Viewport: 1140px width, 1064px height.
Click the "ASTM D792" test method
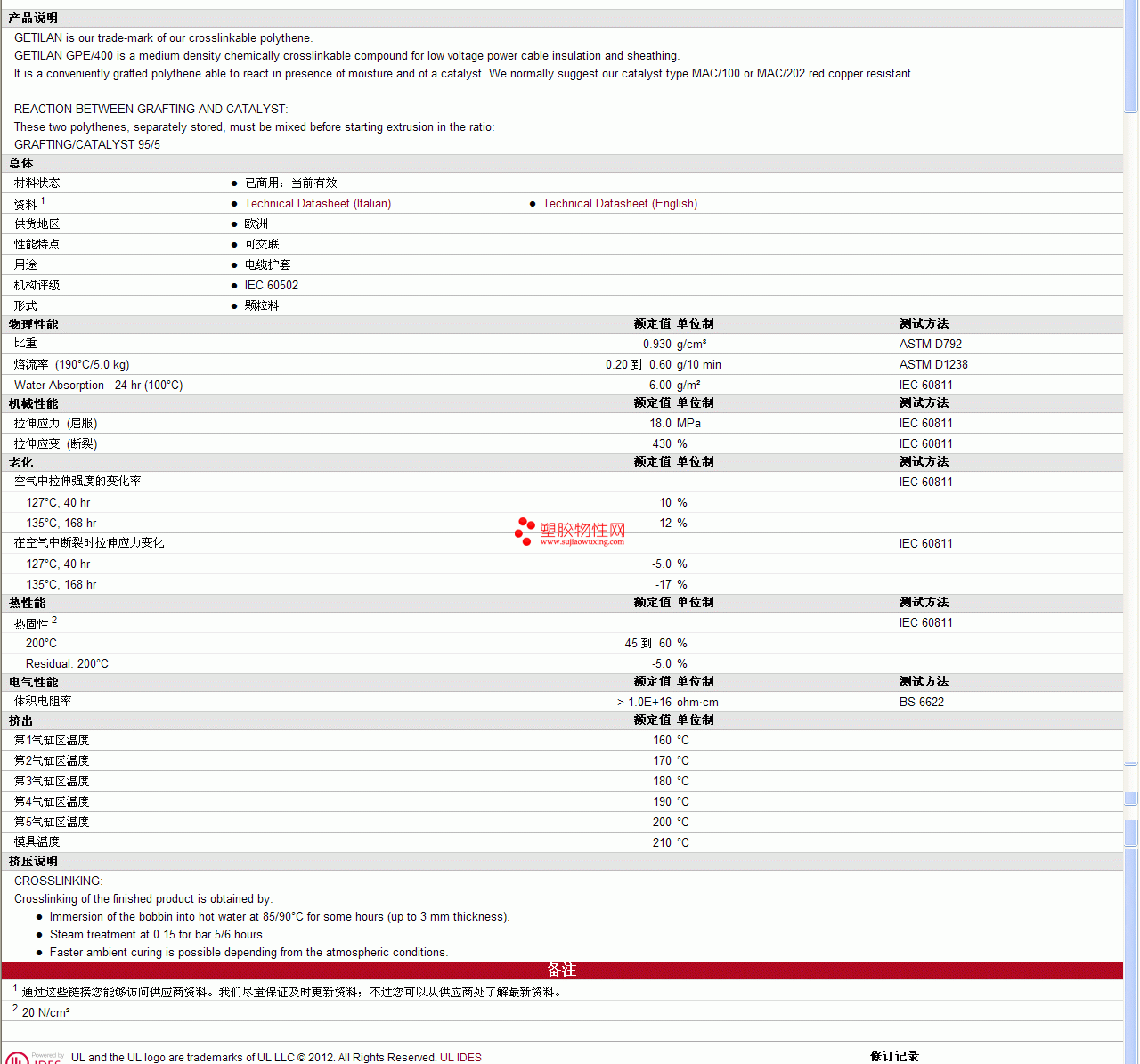pos(931,345)
